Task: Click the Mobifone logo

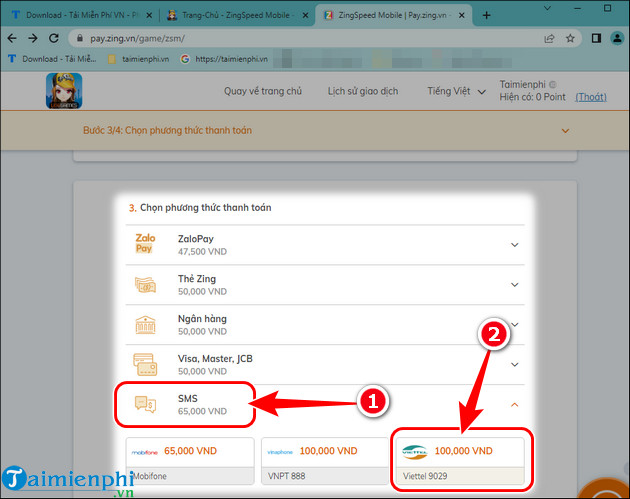Action: point(145,452)
